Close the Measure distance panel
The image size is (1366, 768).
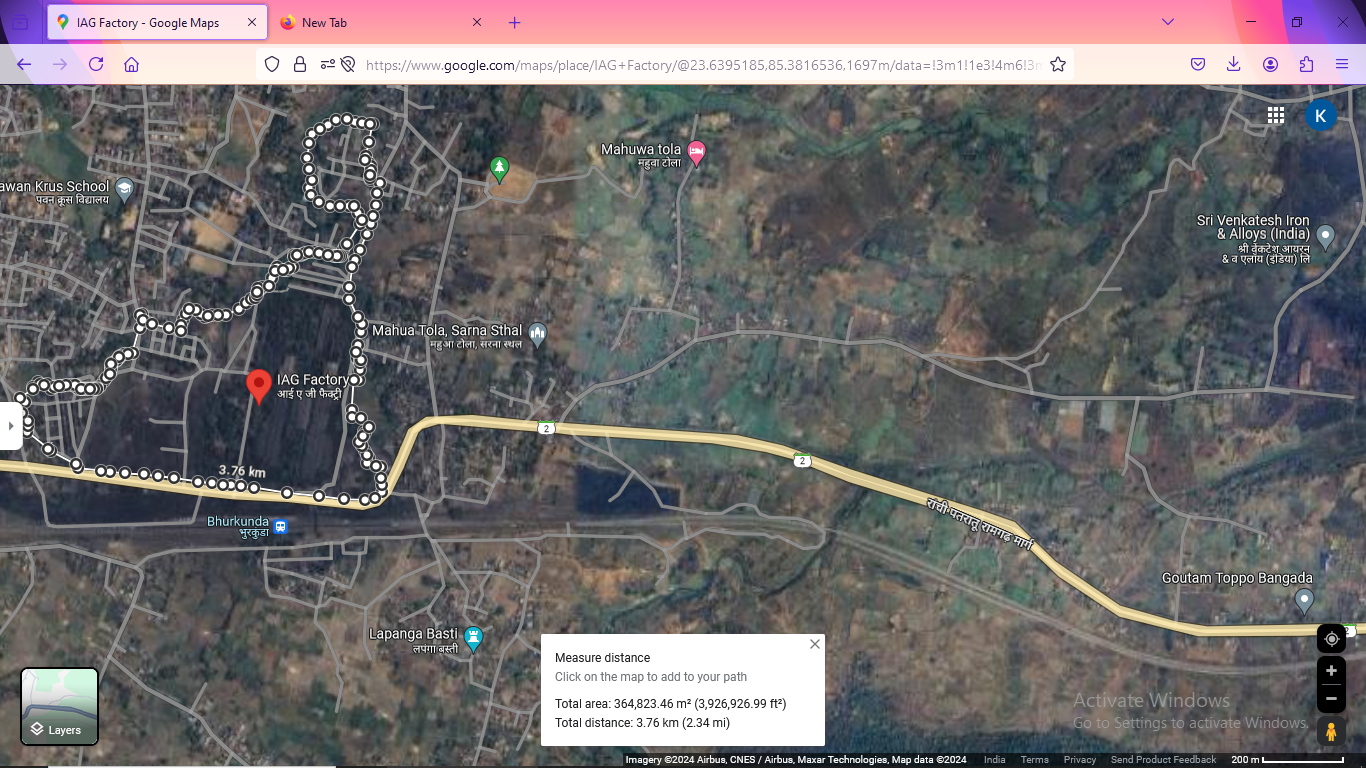(x=815, y=644)
